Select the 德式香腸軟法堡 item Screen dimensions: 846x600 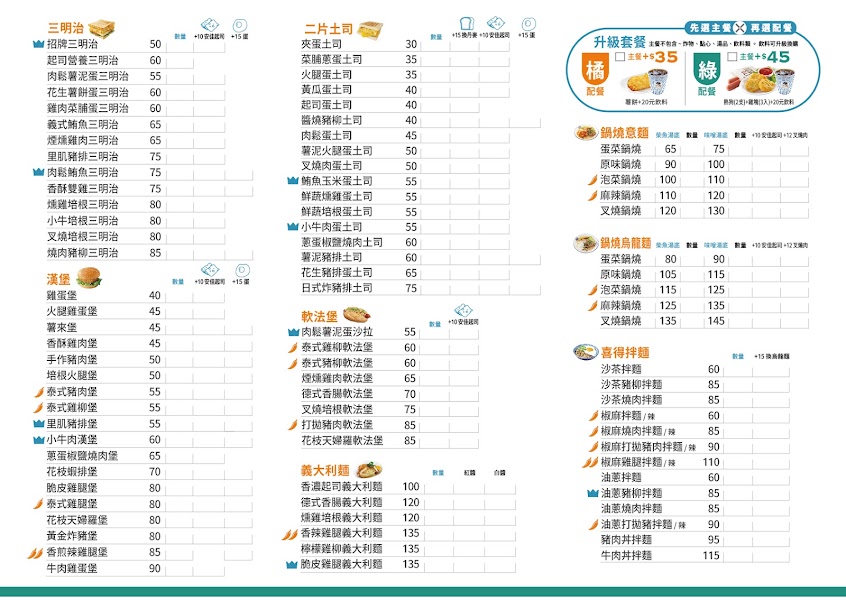tap(389, 394)
